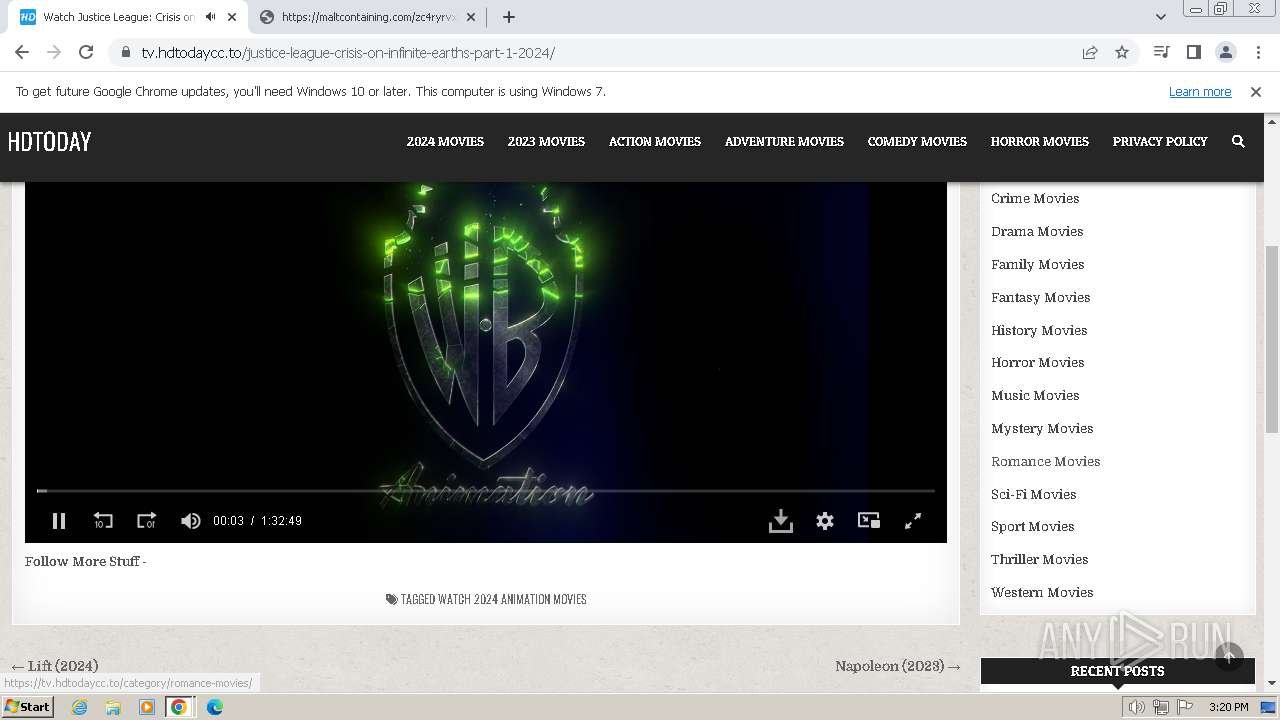Open media control icon in toolbar

click(1161, 52)
